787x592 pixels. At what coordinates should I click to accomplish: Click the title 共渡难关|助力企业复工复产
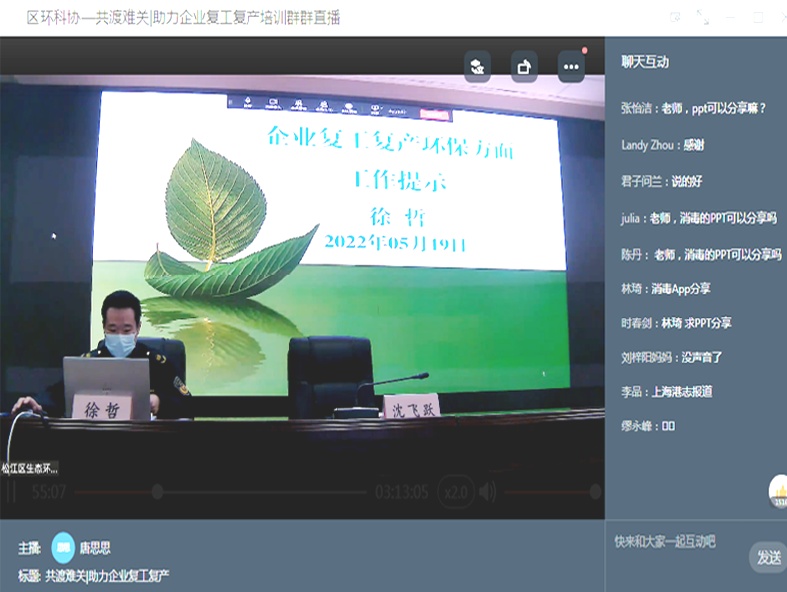click(107, 576)
